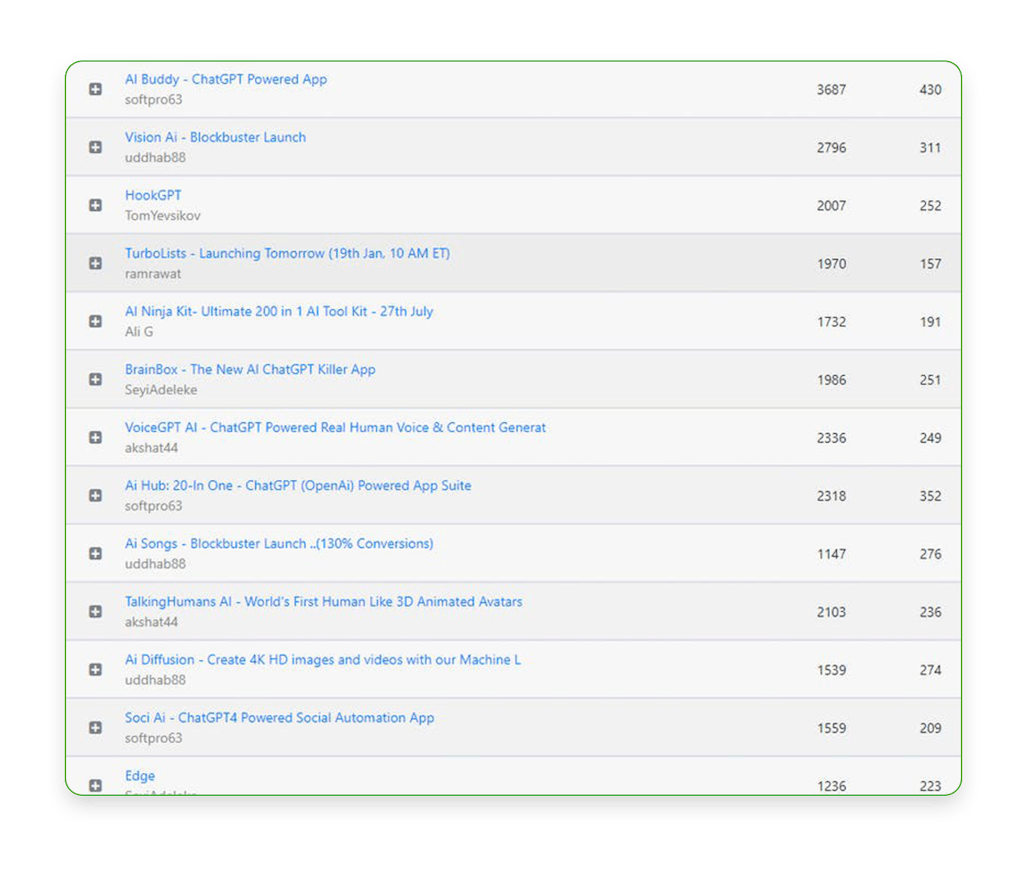Open BrainBox ChatGPT Killer App link
Screen dimensions: 1027x893
[x=250, y=369]
